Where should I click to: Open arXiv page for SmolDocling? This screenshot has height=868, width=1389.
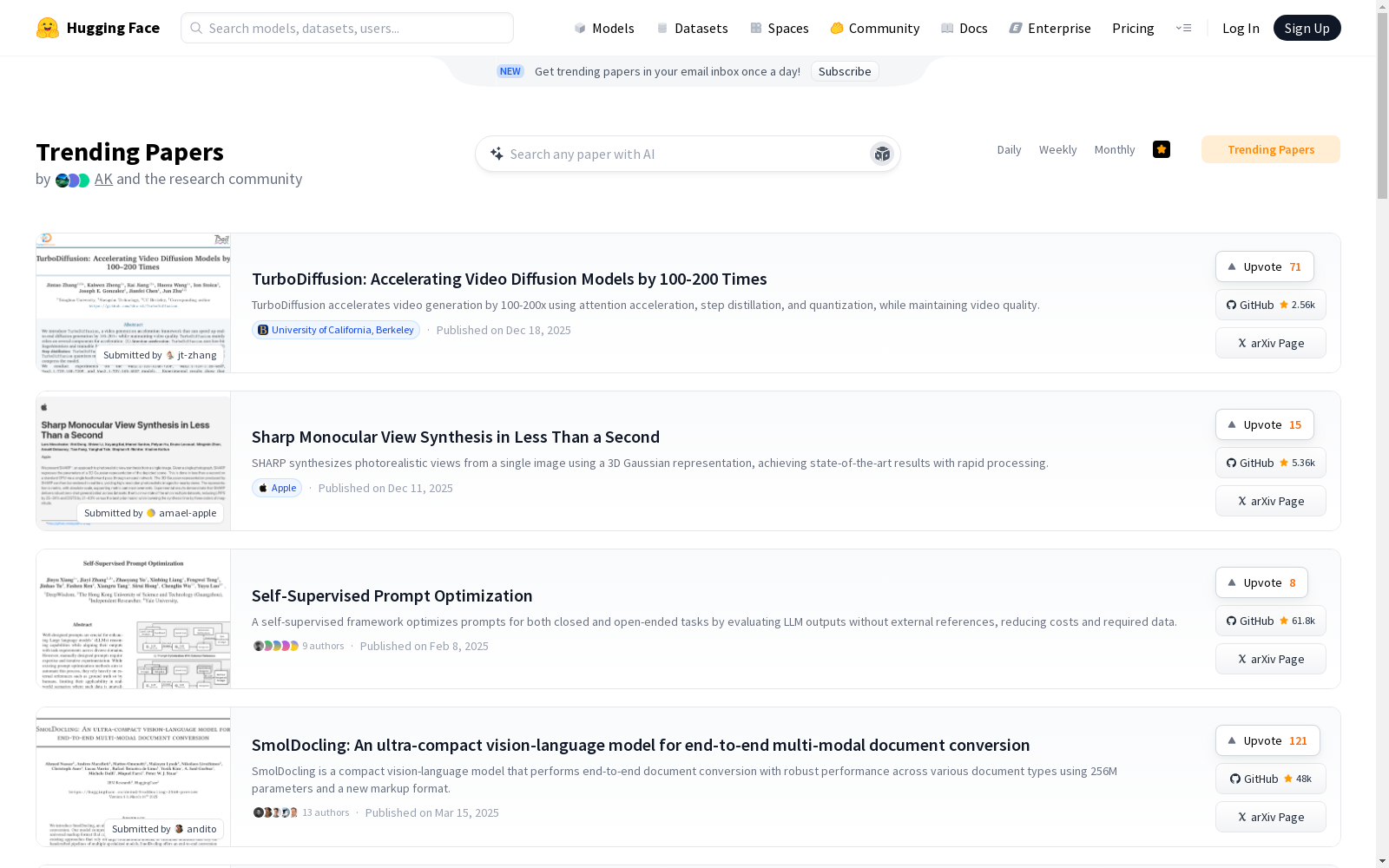pos(1271,817)
